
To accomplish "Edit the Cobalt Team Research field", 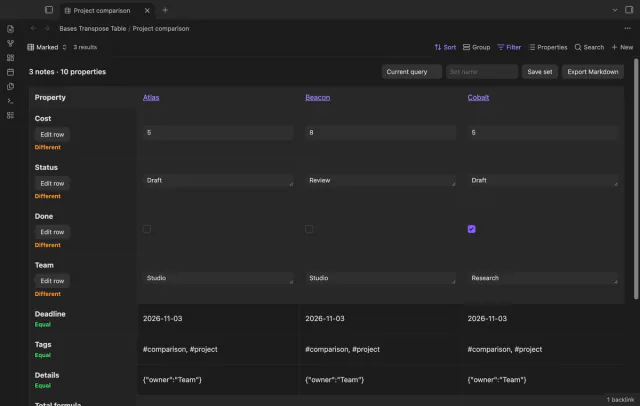I will click(543, 278).
